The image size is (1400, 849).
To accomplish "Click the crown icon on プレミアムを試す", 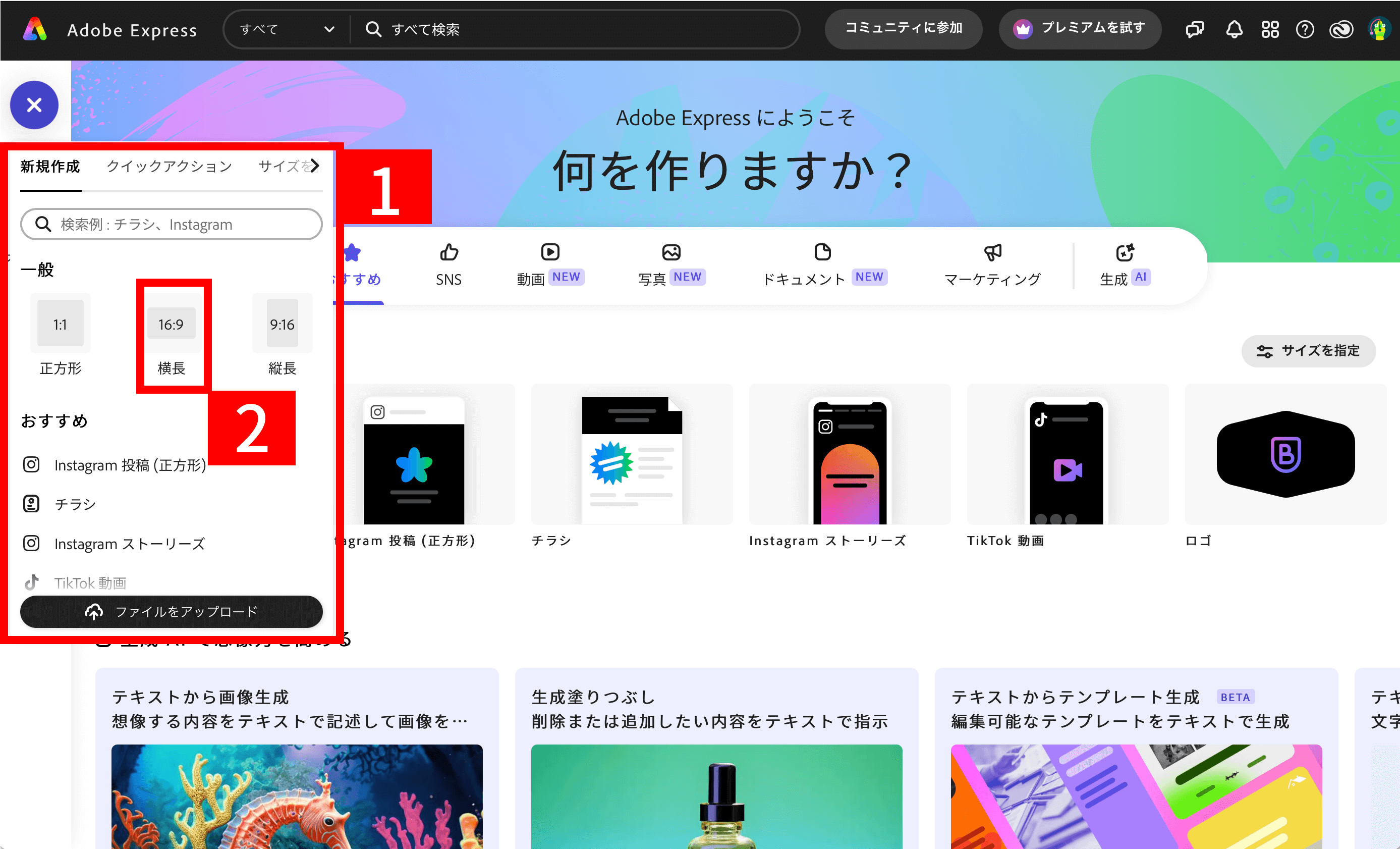I will point(1023,28).
